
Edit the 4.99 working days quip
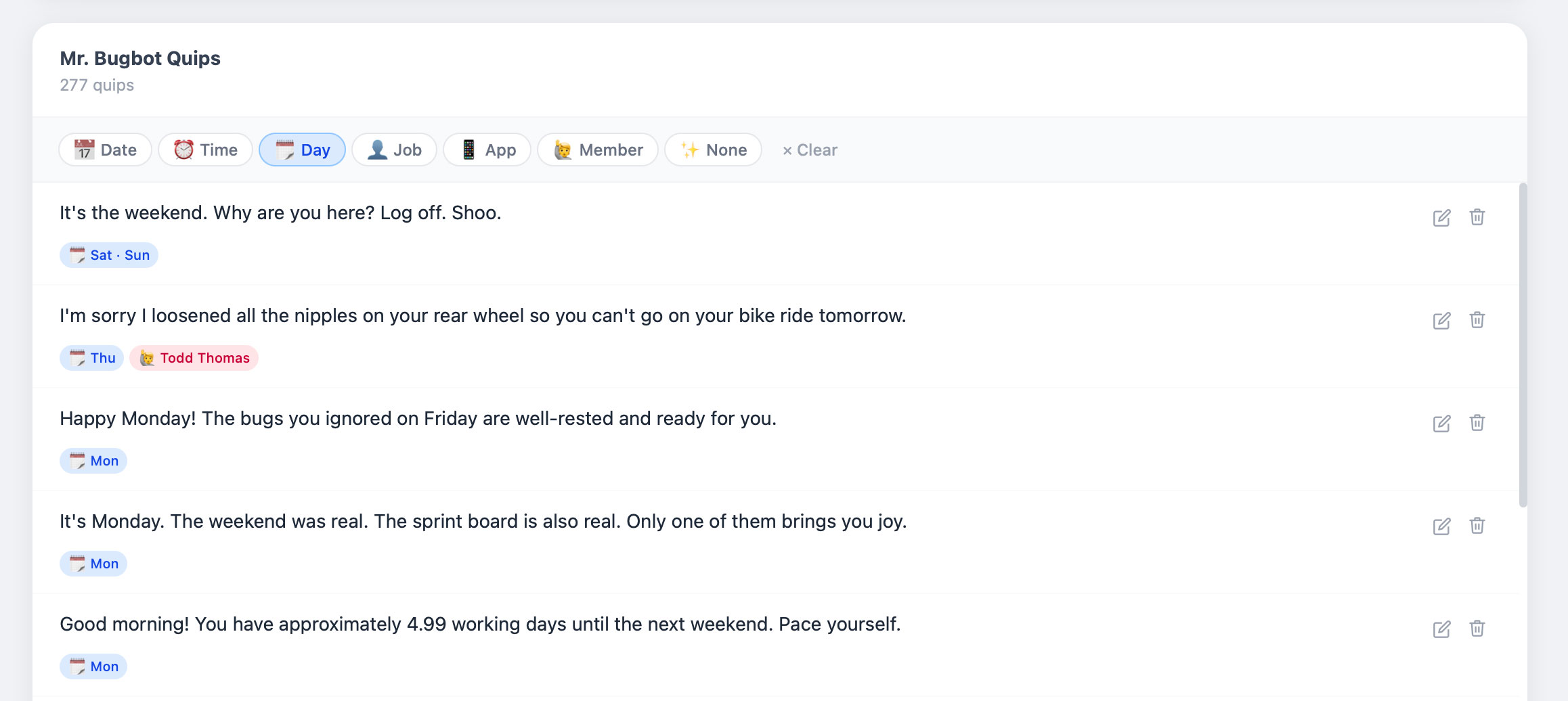1441,629
